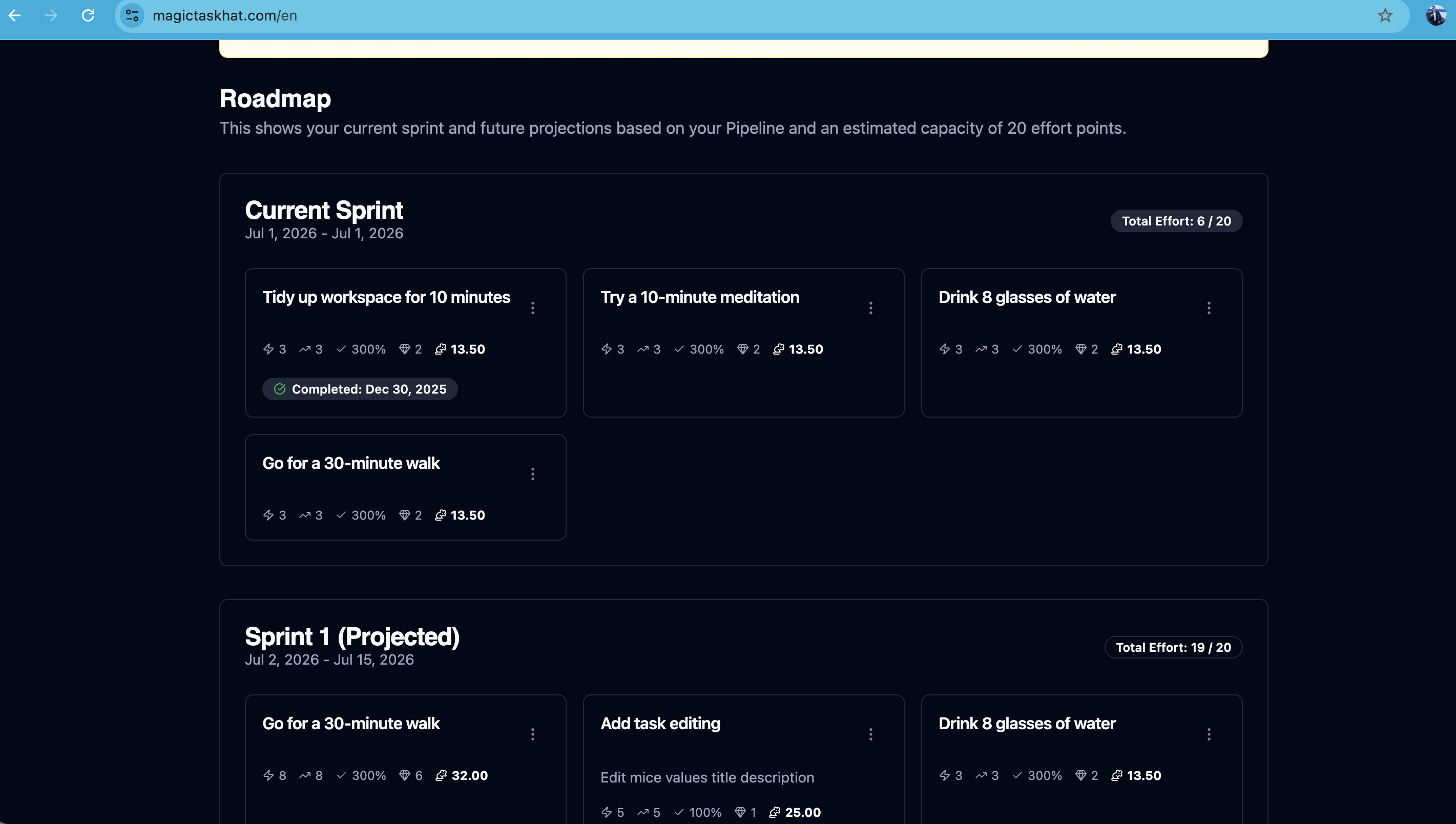Click lightning icon beside 8 on Sprint 1 walk
1456x824 pixels.
268,775
